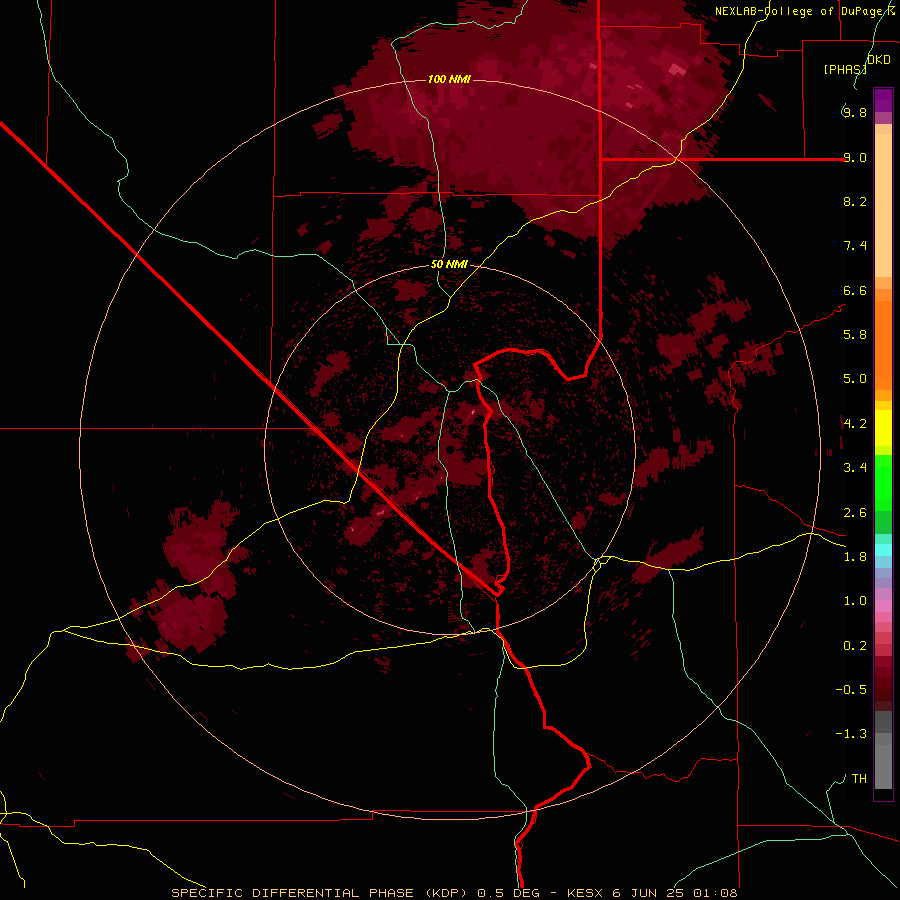Click the 7.4 scale value

(855, 245)
